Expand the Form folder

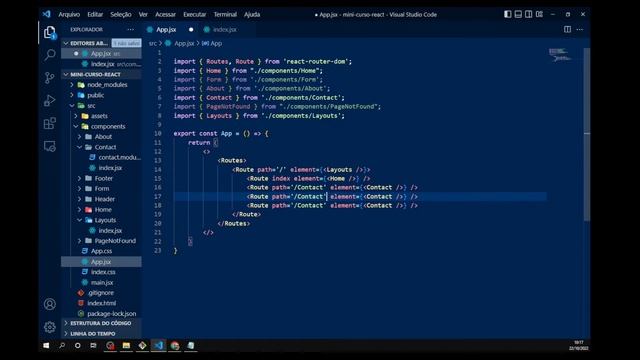click(80, 189)
